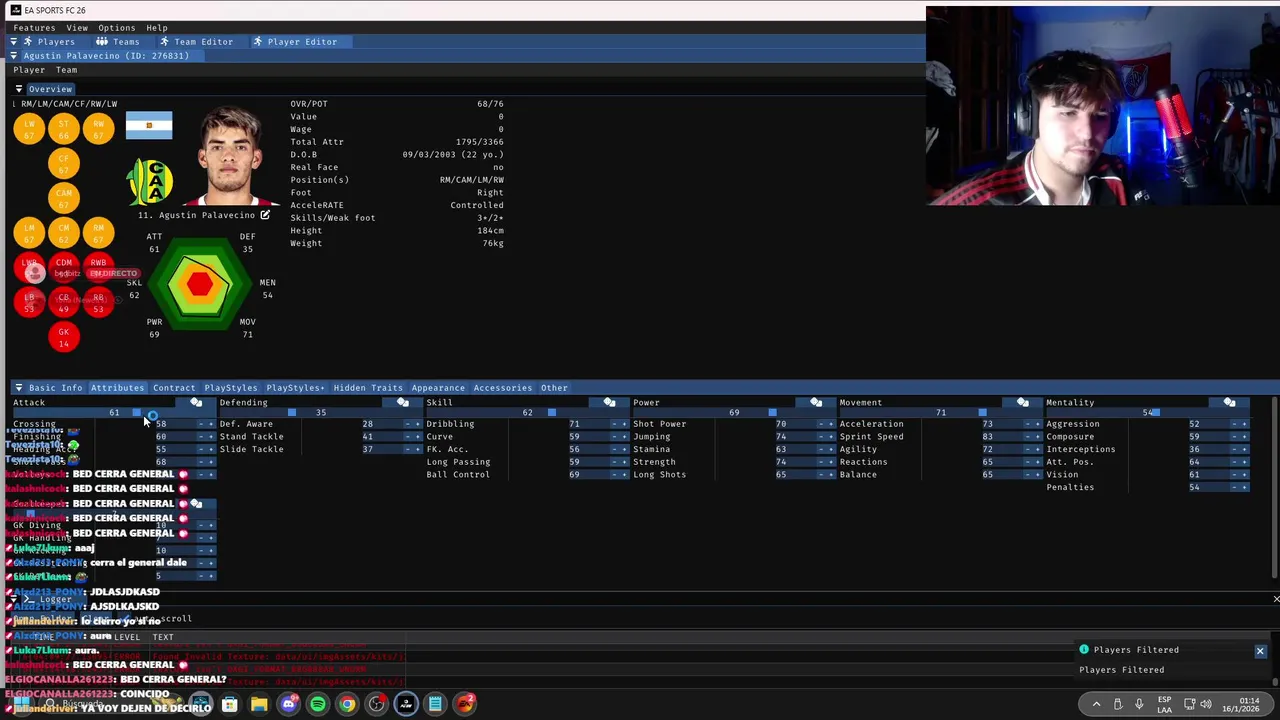
Task: Open the Hidden Traits tab
Action: 368,388
